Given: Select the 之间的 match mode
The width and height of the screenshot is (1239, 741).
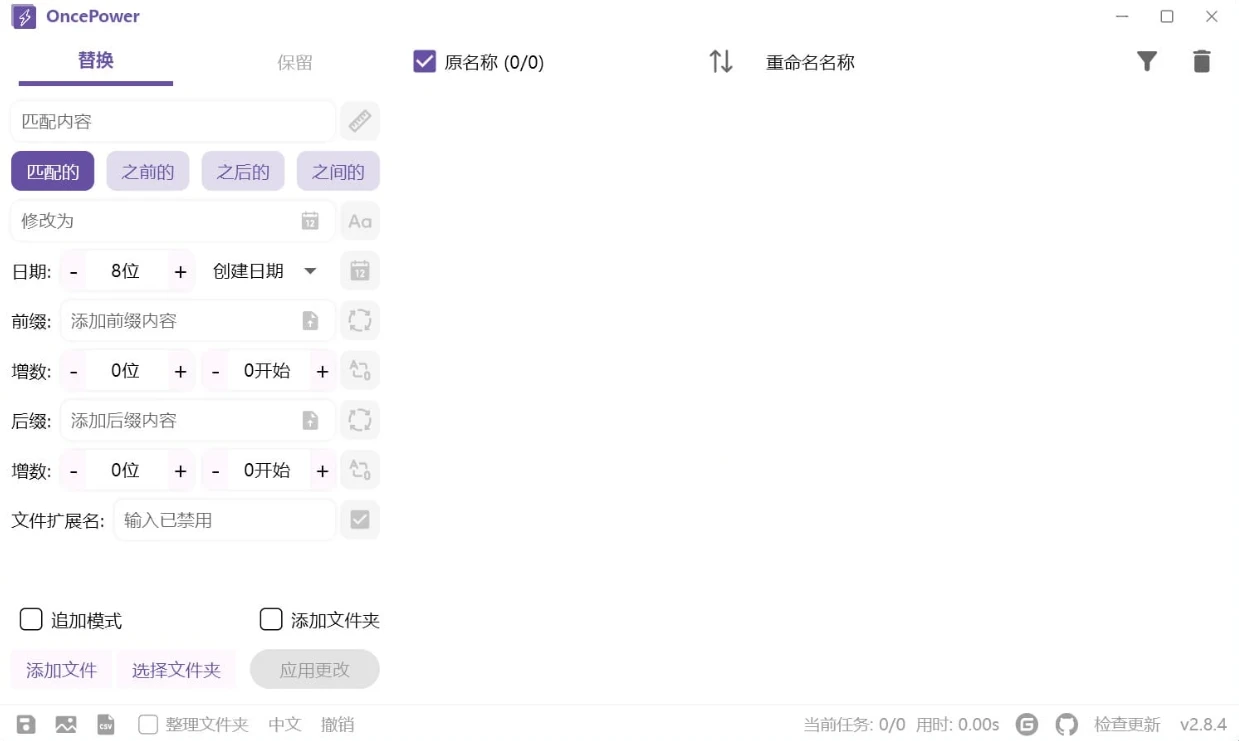Looking at the screenshot, I should (x=338, y=170).
